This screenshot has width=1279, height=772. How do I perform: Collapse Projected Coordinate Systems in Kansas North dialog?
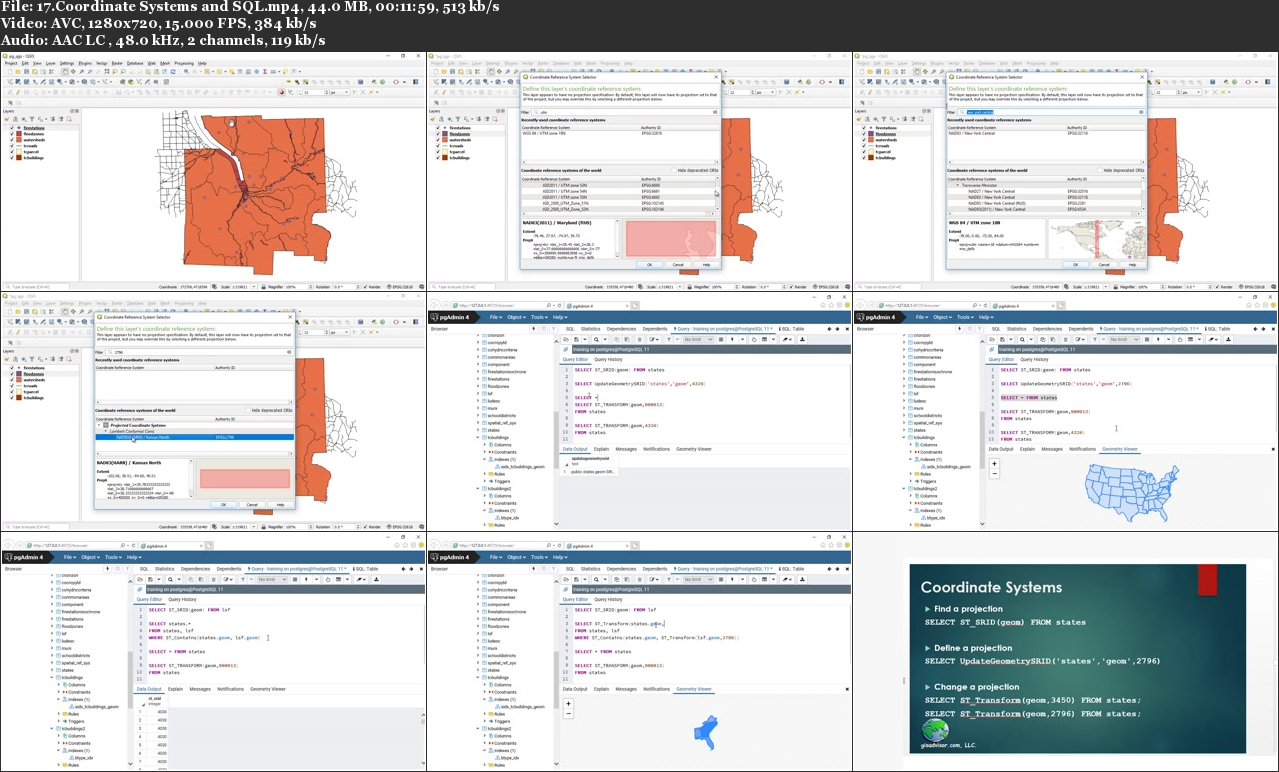(x=99, y=425)
